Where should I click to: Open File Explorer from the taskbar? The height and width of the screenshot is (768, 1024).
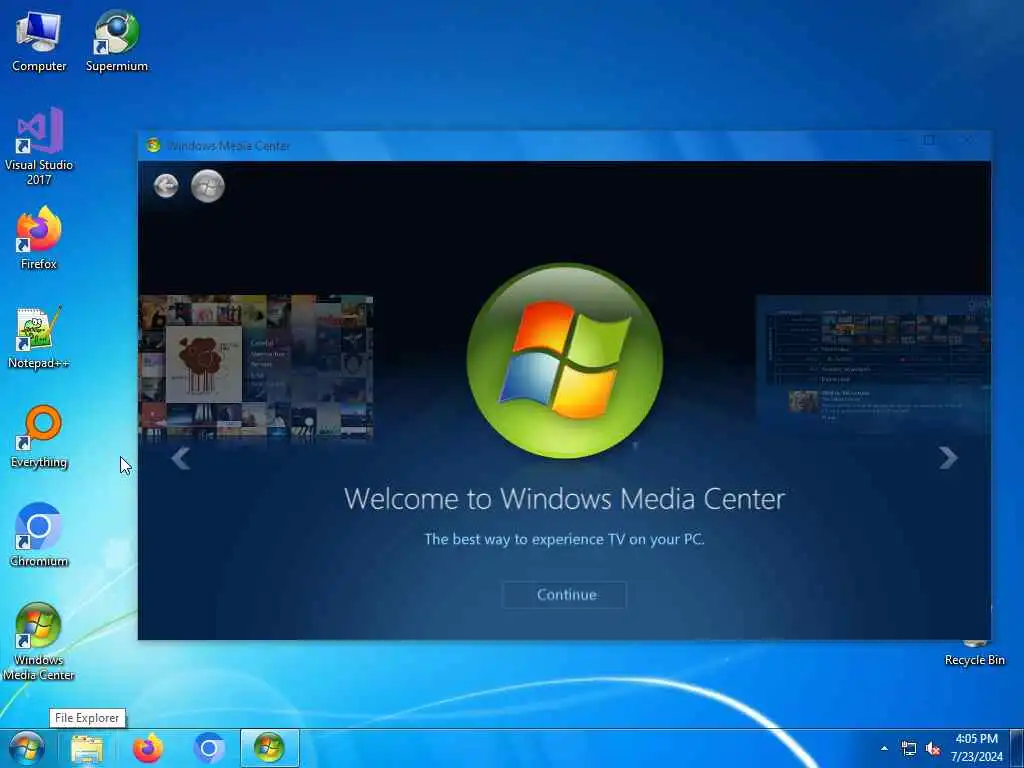pyautogui.click(x=87, y=748)
